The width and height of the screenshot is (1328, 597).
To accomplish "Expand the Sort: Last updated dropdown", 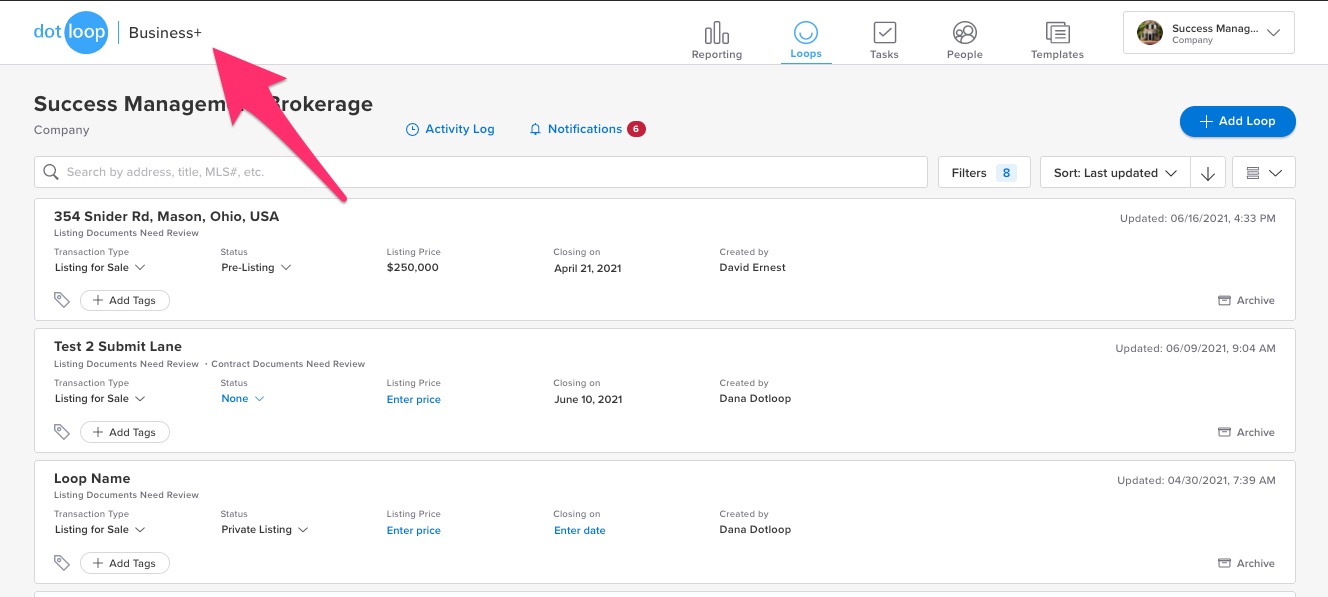I will coord(1113,171).
